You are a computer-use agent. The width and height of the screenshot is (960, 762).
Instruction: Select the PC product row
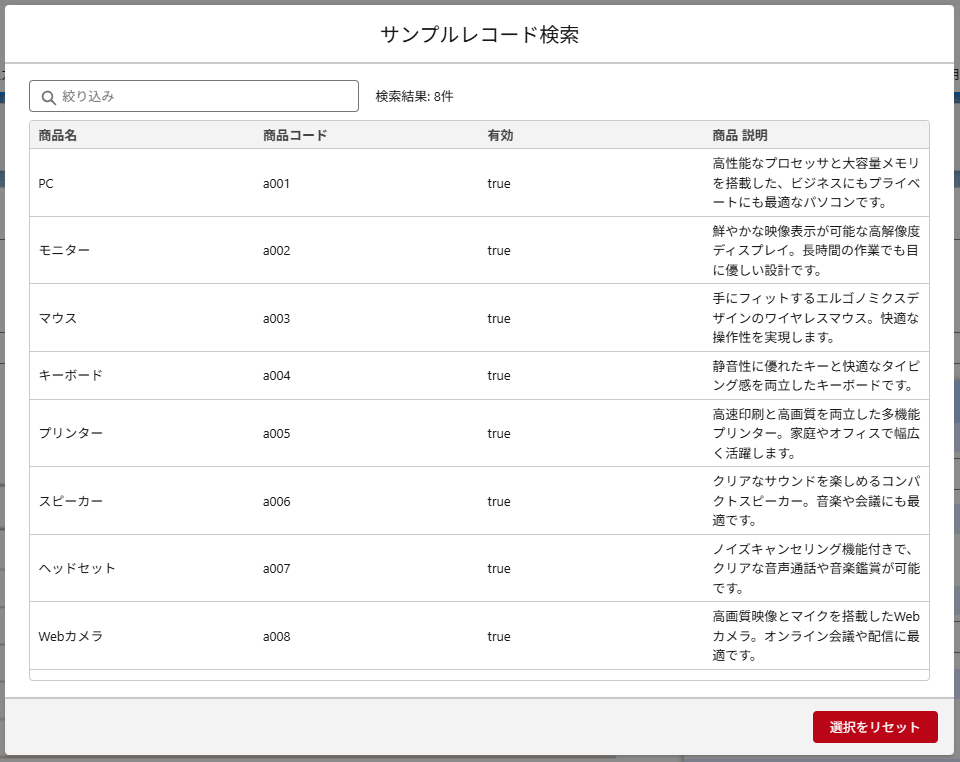click(46, 183)
